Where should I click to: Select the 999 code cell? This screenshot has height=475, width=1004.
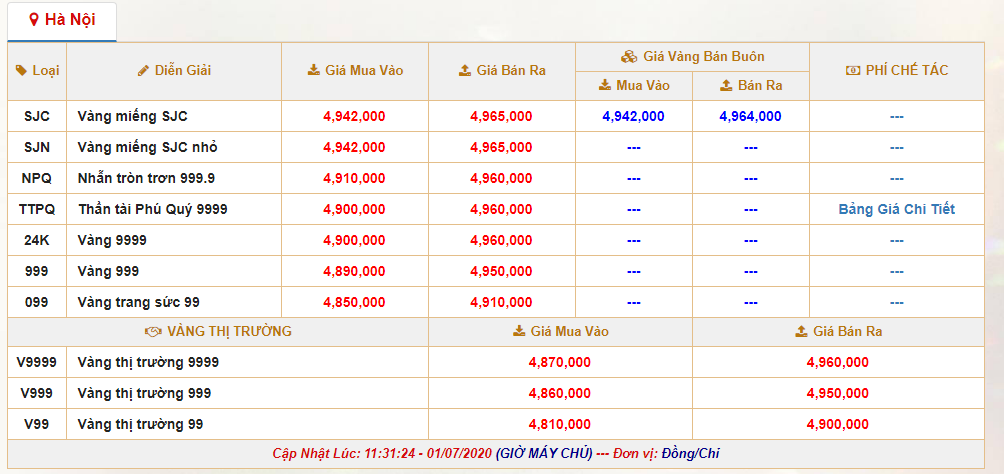point(36,271)
